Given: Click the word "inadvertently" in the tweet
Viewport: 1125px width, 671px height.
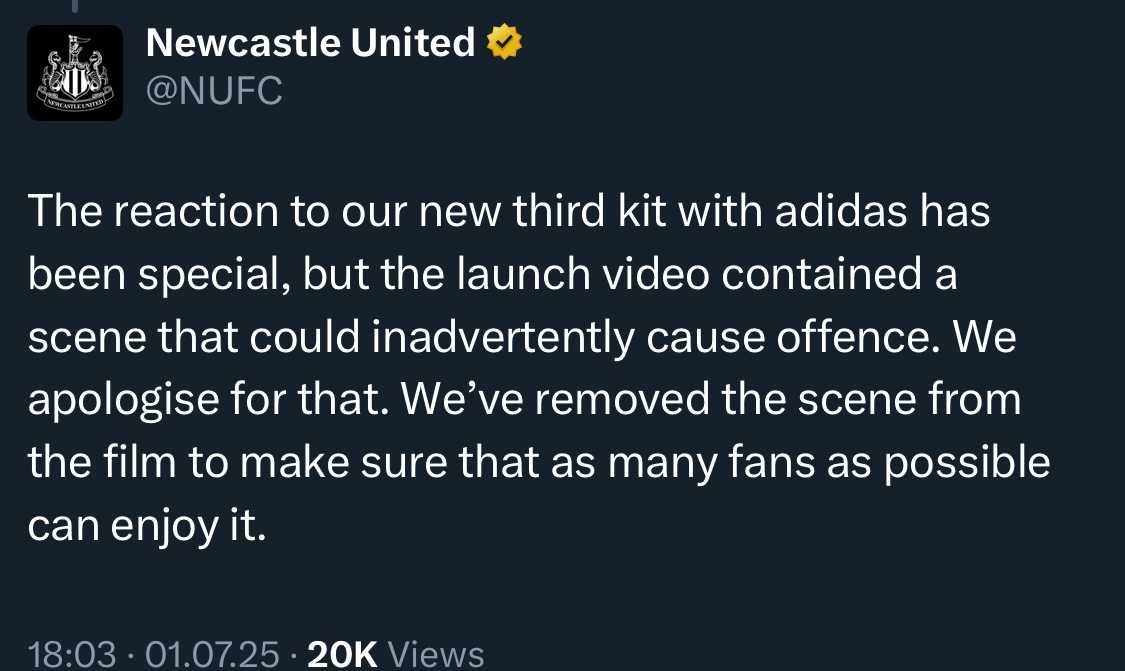Looking at the screenshot, I should (502, 337).
